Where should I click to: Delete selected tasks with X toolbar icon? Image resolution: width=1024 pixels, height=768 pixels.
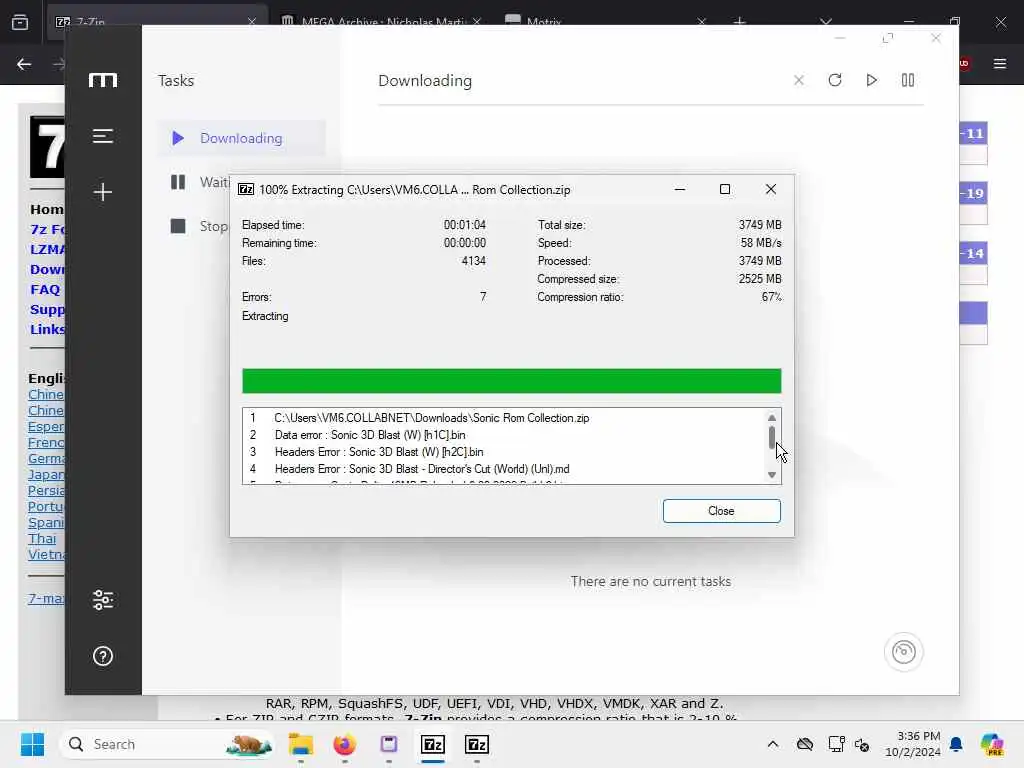click(799, 80)
